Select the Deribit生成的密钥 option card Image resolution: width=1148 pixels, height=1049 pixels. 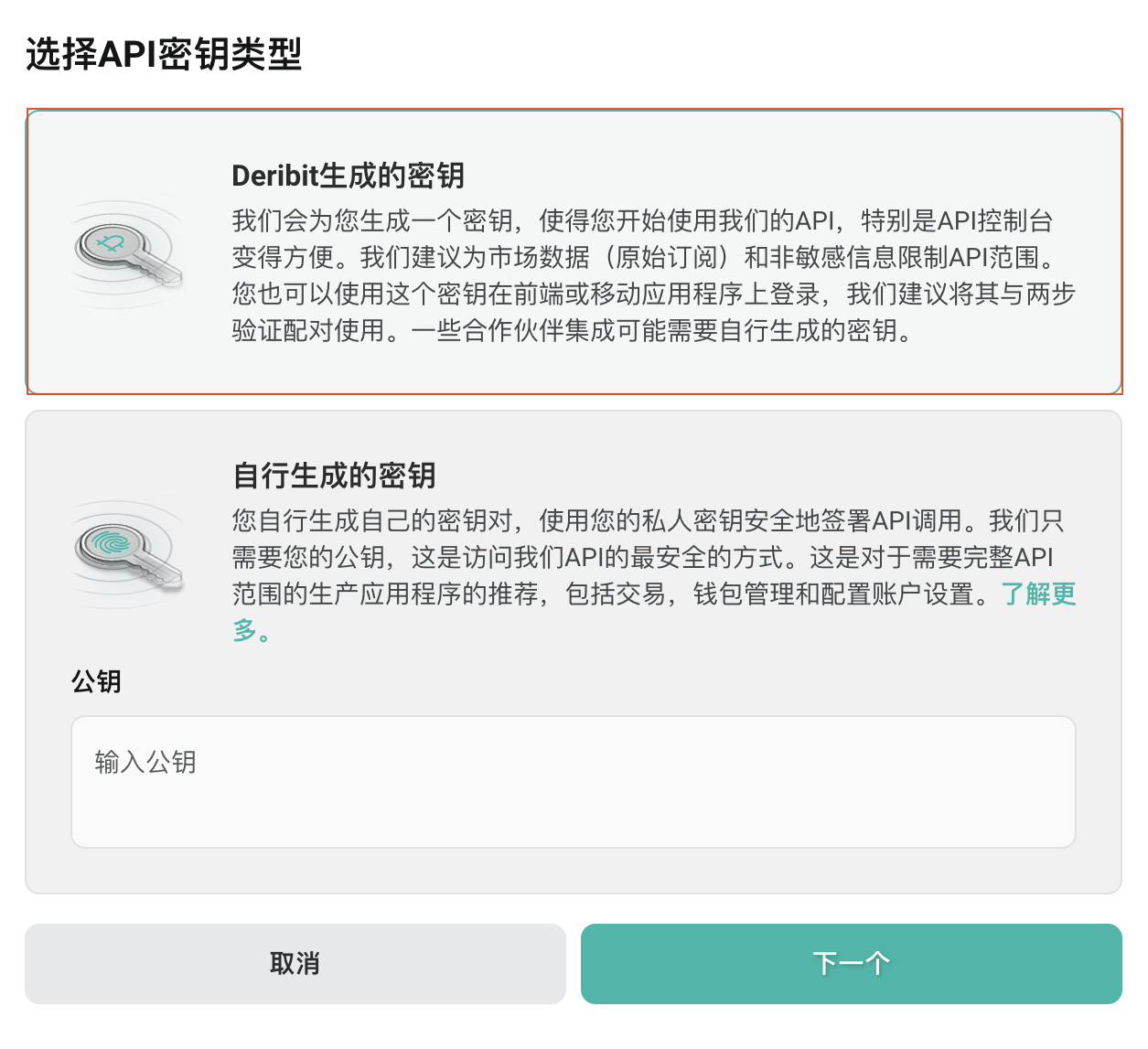(574, 250)
